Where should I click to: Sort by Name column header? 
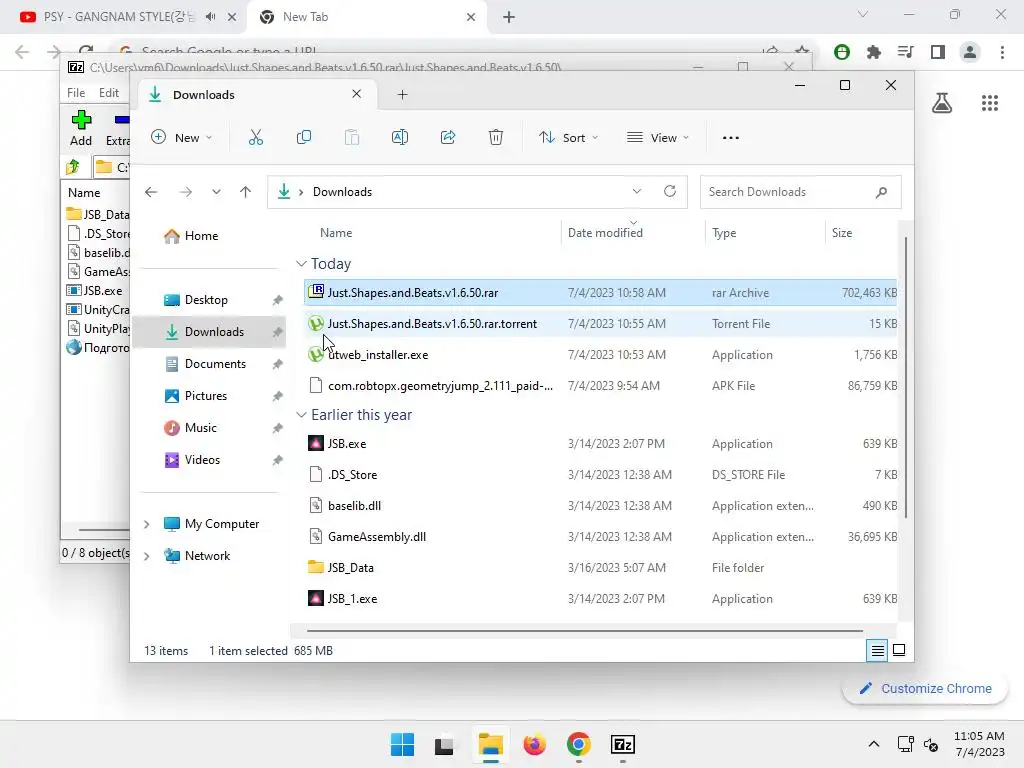(336, 232)
